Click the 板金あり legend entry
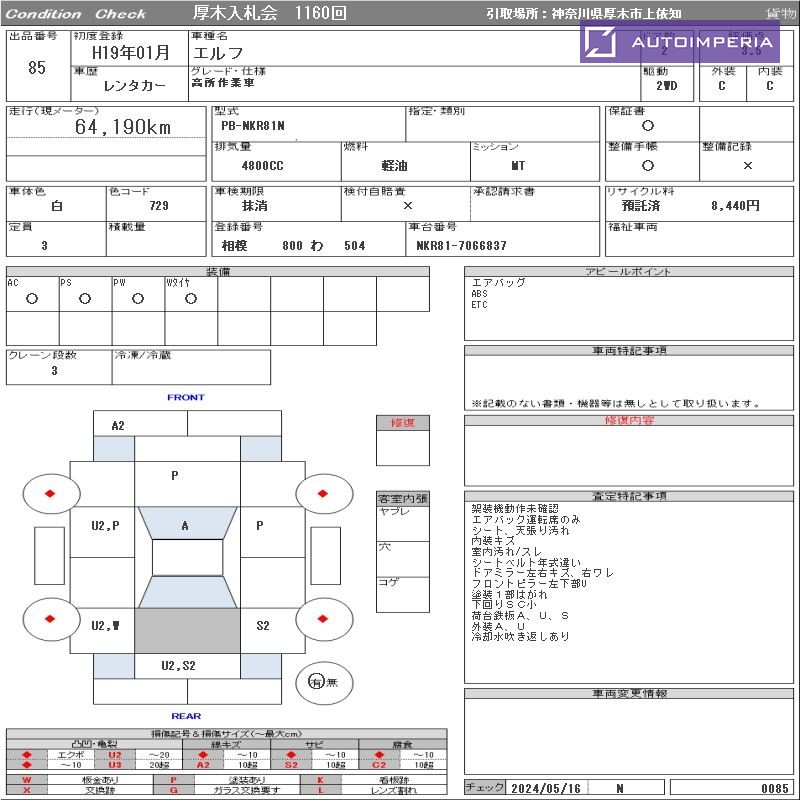This screenshot has width=800, height=800. [100, 780]
